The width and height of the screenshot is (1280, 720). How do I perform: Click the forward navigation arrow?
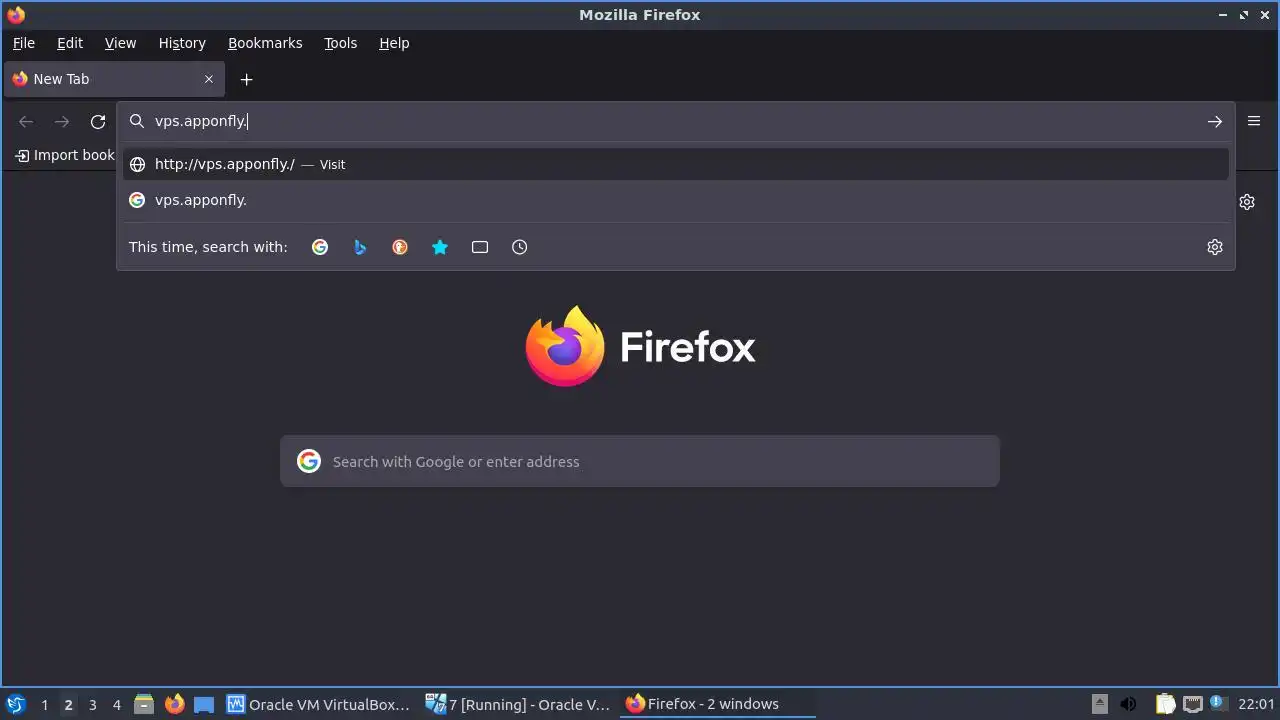[62, 121]
